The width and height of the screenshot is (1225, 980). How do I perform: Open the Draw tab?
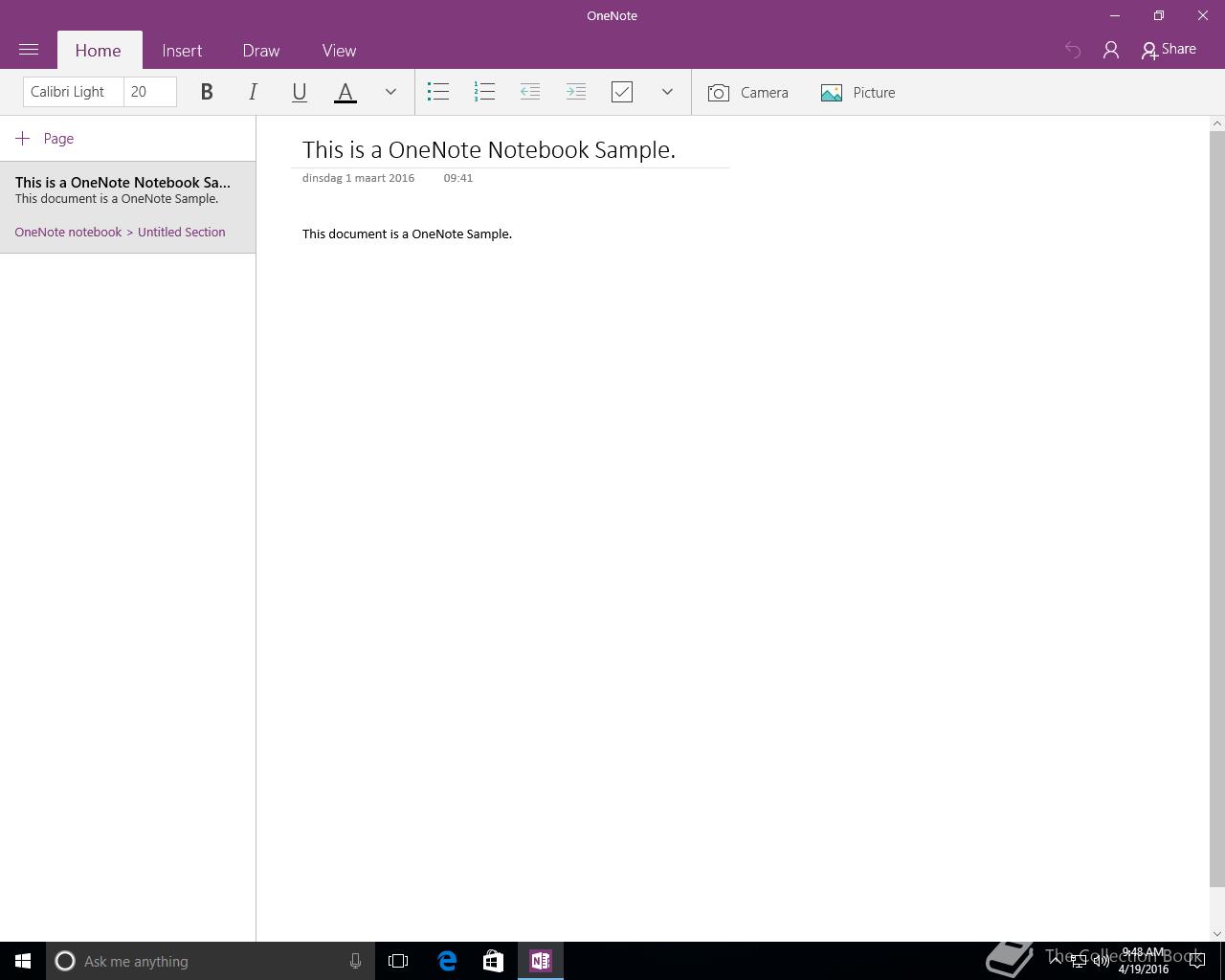coord(261,51)
